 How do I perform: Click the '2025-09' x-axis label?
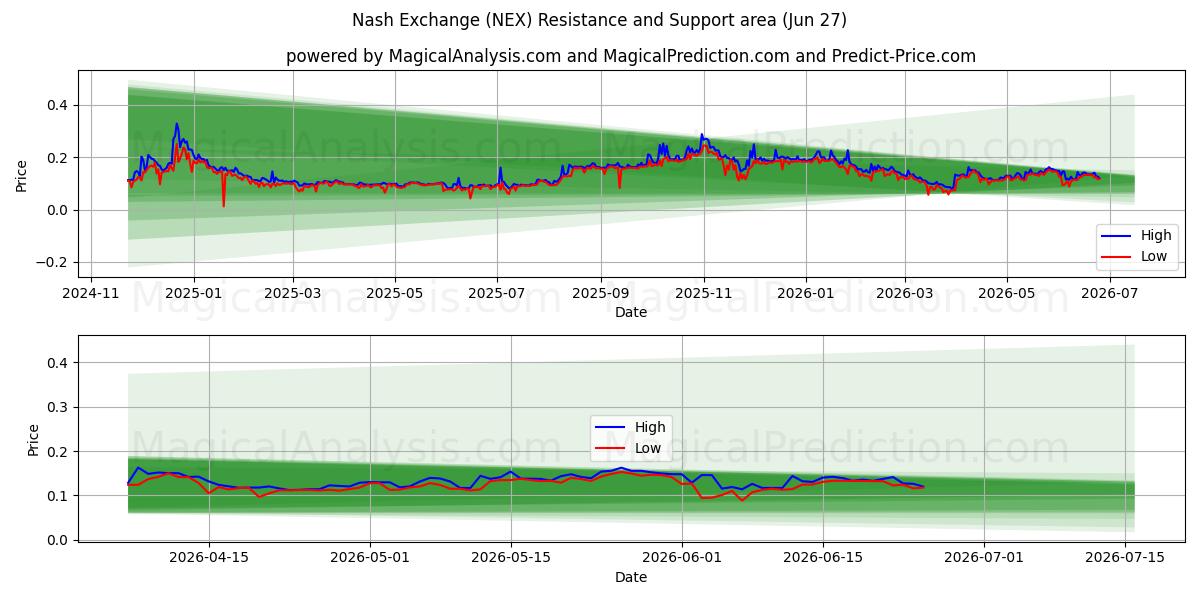601,293
